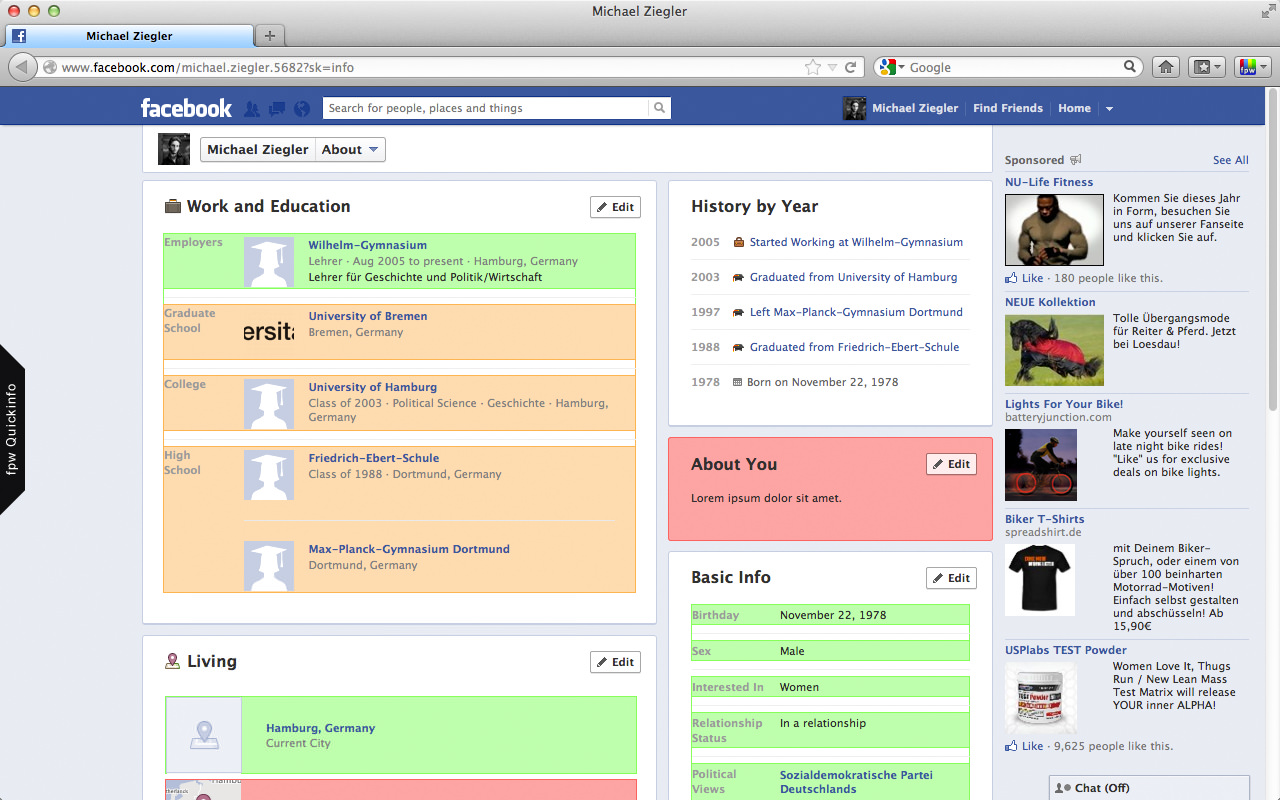Click the Work and Education briefcase icon

pyautogui.click(x=173, y=206)
